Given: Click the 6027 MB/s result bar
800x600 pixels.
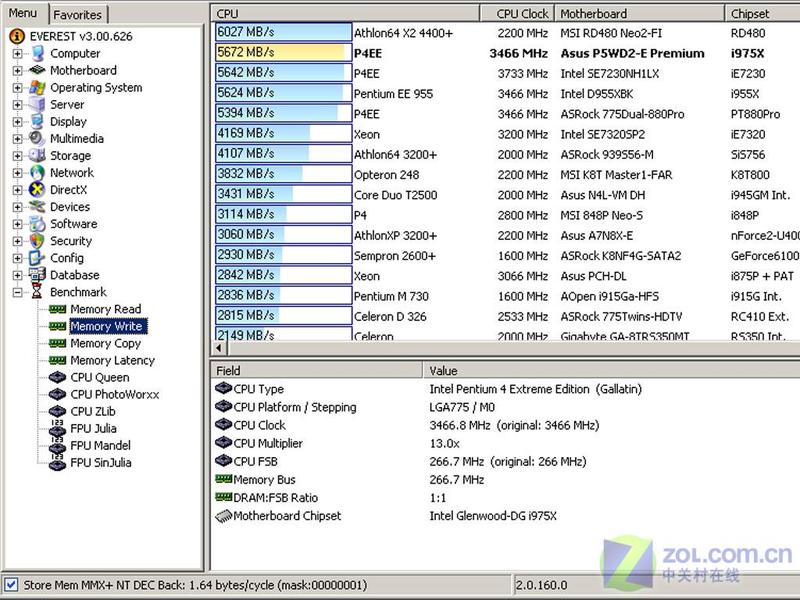Looking at the screenshot, I should click(x=283, y=32).
